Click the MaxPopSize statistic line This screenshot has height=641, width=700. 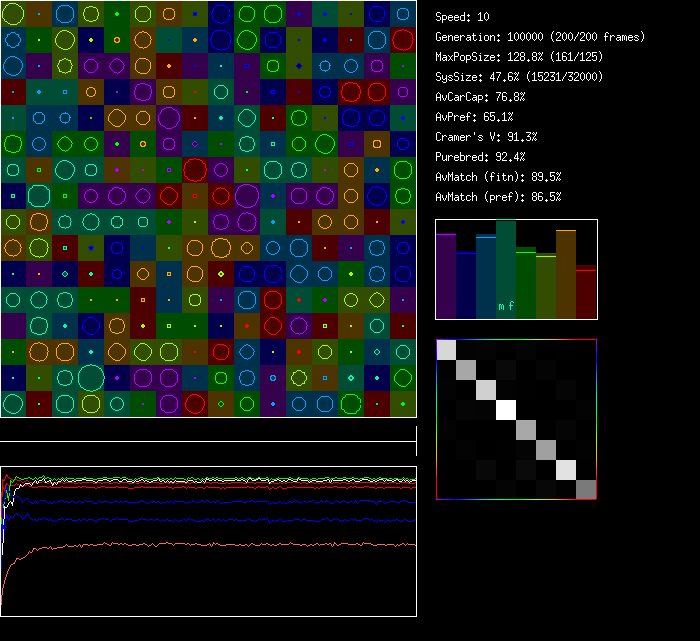(519, 57)
